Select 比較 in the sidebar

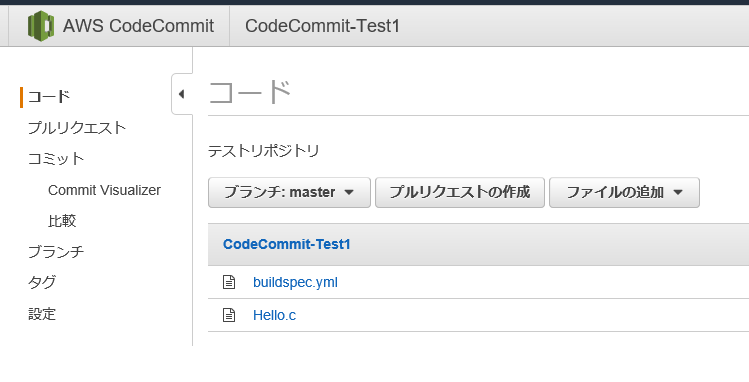(x=62, y=221)
